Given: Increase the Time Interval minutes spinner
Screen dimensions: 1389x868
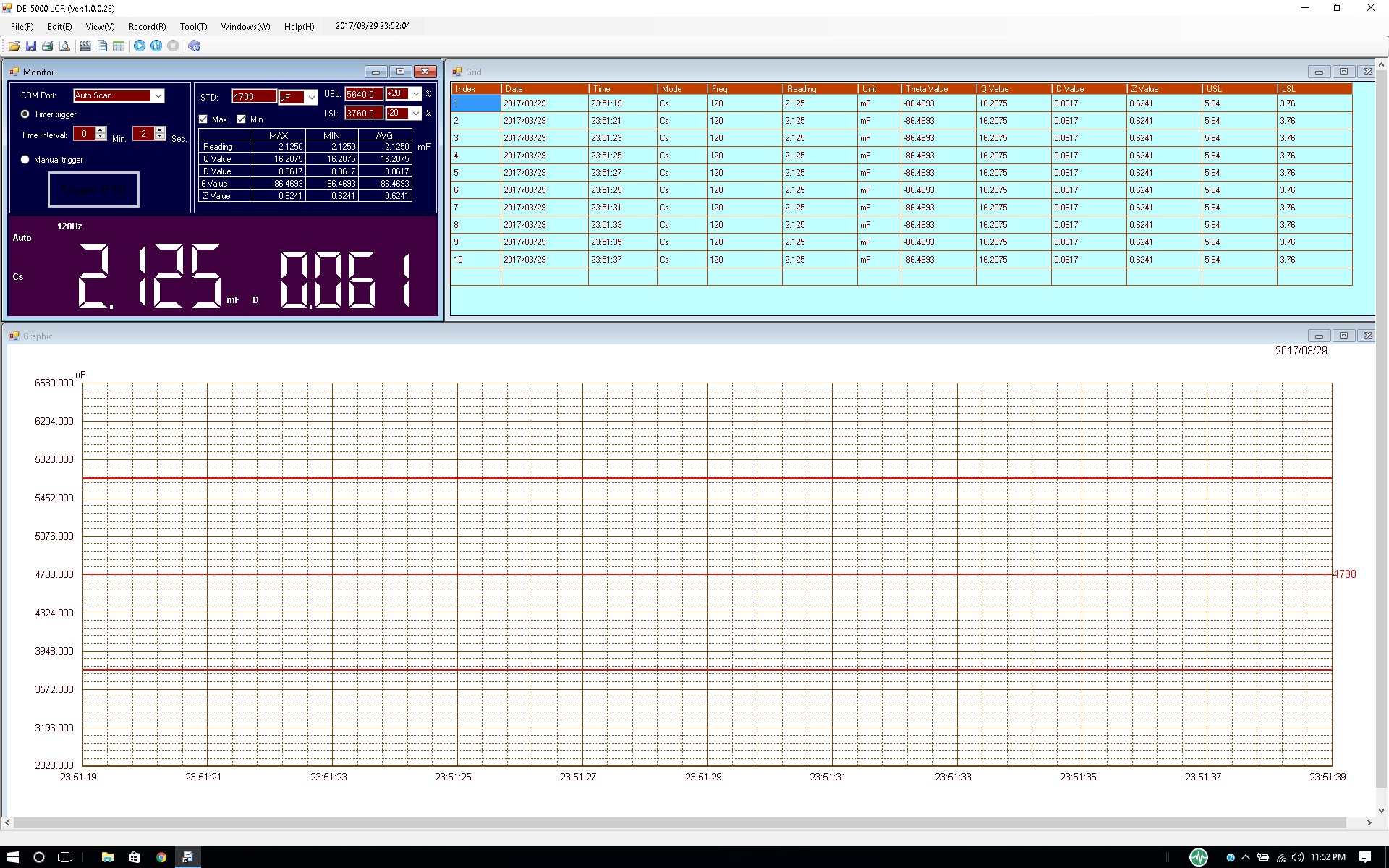Looking at the screenshot, I should tap(101, 130).
